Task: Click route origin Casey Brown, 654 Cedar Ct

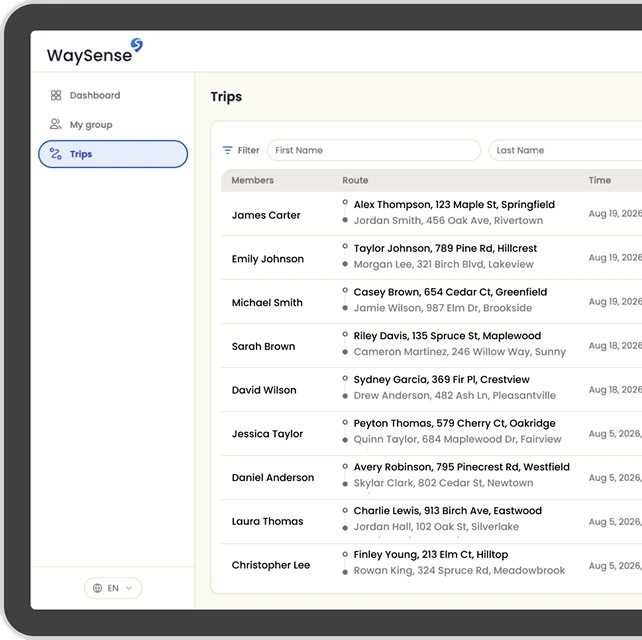Action: (x=450, y=292)
